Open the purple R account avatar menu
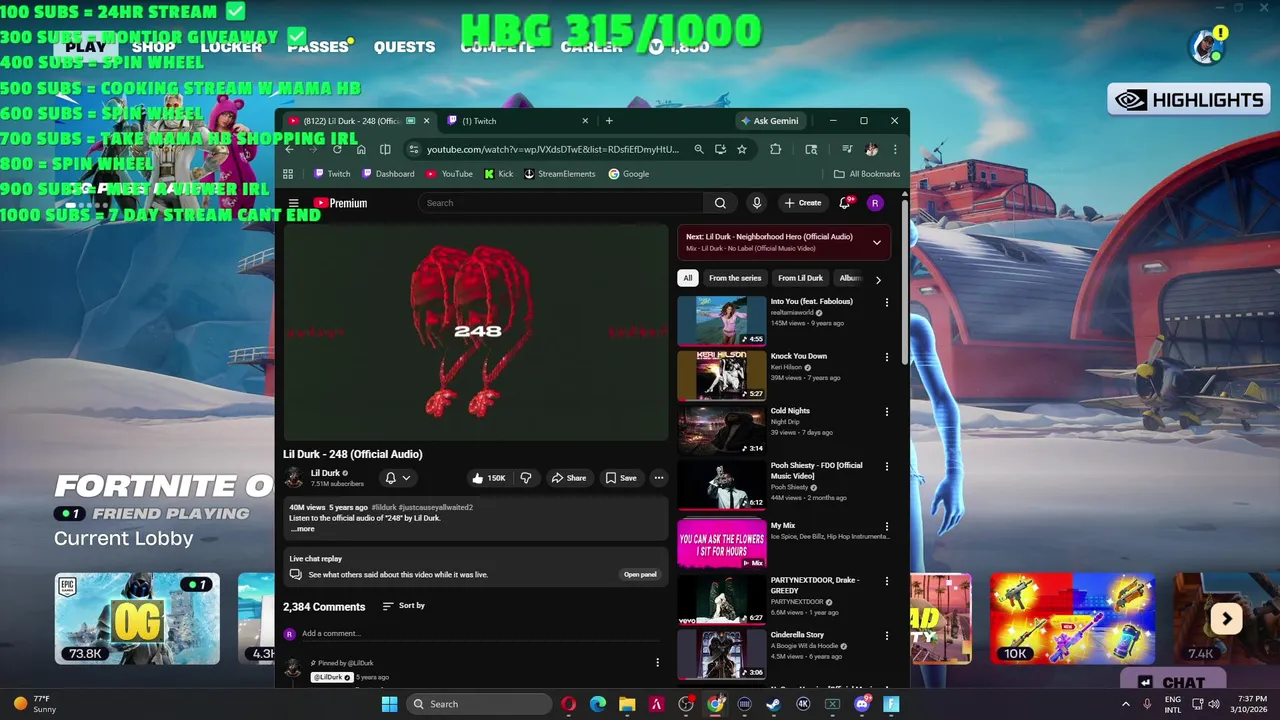Image resolution: width=1280 pixels, height=720 pixels. [875, 203]
